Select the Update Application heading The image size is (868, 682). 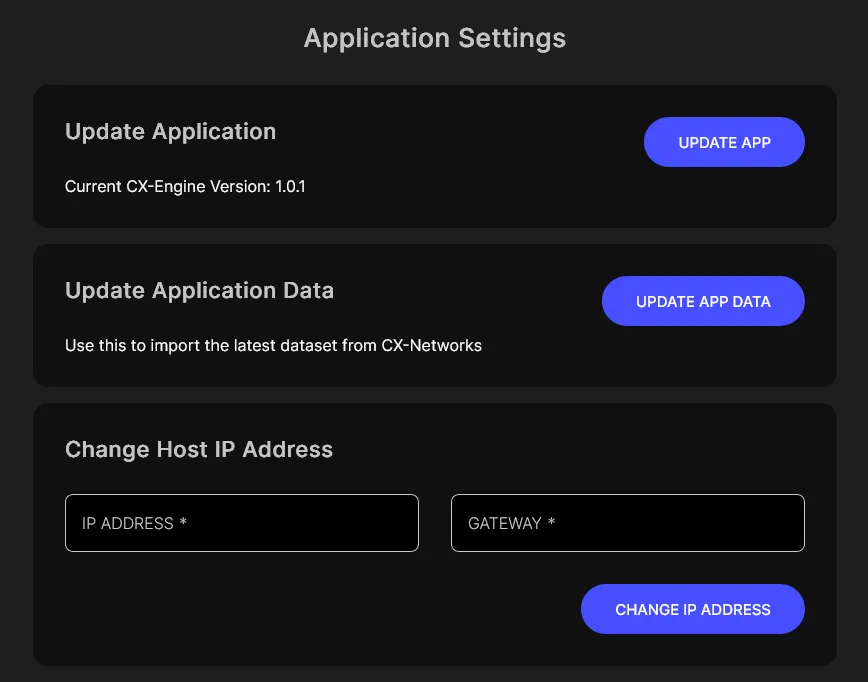[x=170, y=132]
